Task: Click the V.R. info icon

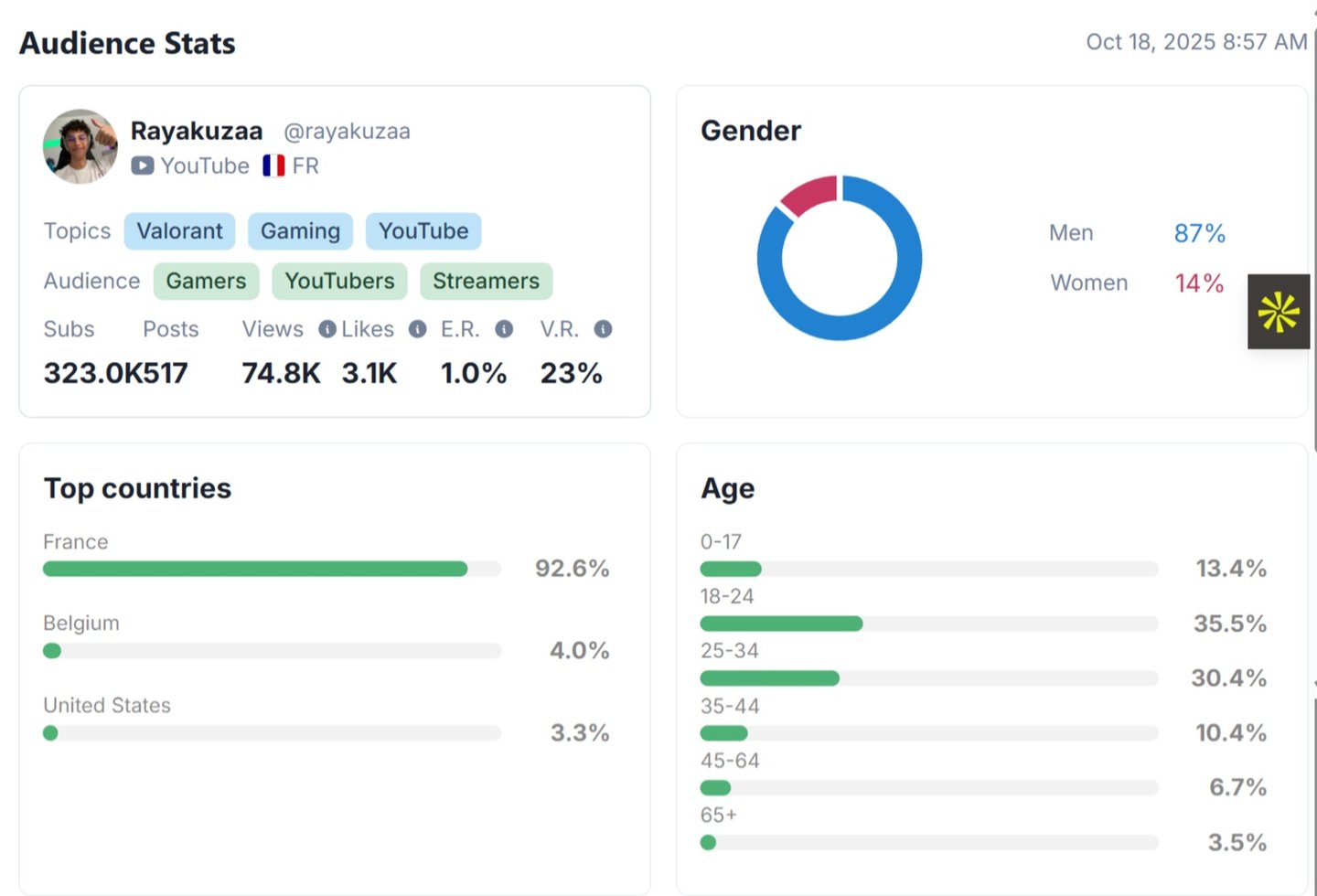Action: tap(603, 329)
